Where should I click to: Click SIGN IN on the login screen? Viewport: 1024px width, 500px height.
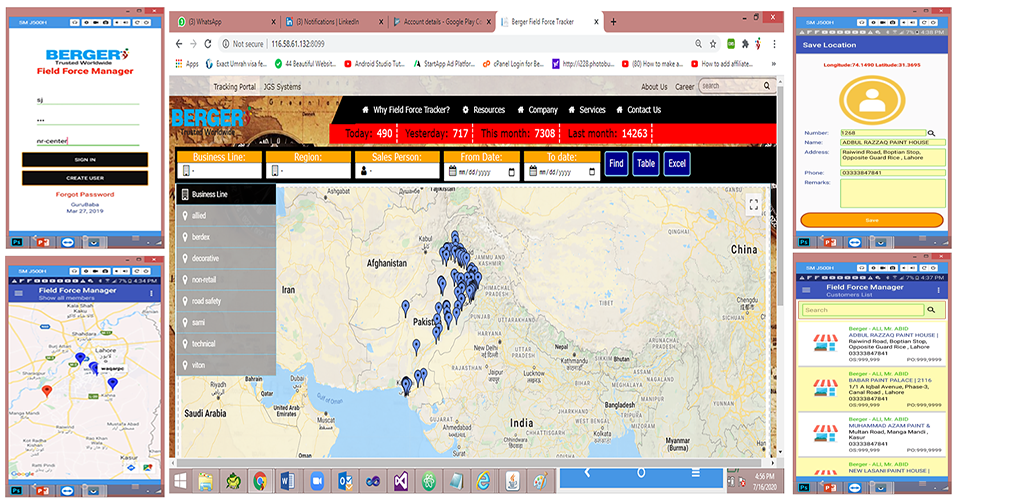point(85,159)
